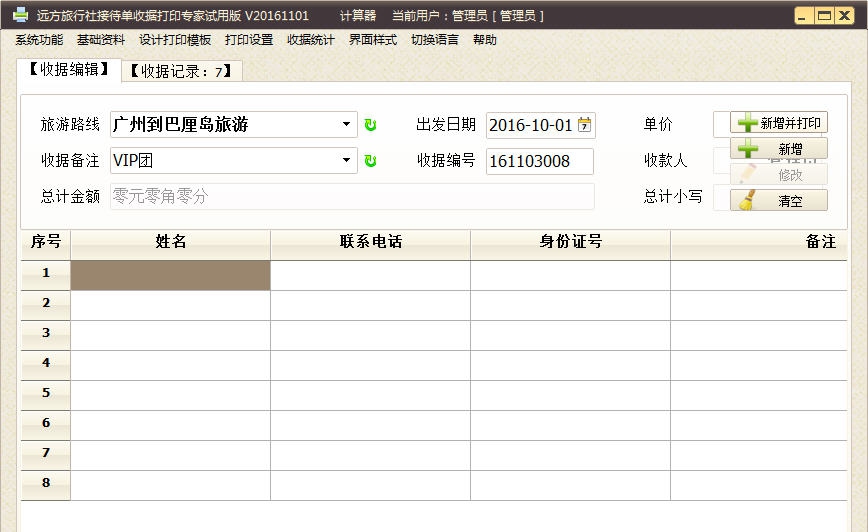Viewport: 868px width, 532px height.
Task: Minimize the window
Action: click(x=803, y=16)
